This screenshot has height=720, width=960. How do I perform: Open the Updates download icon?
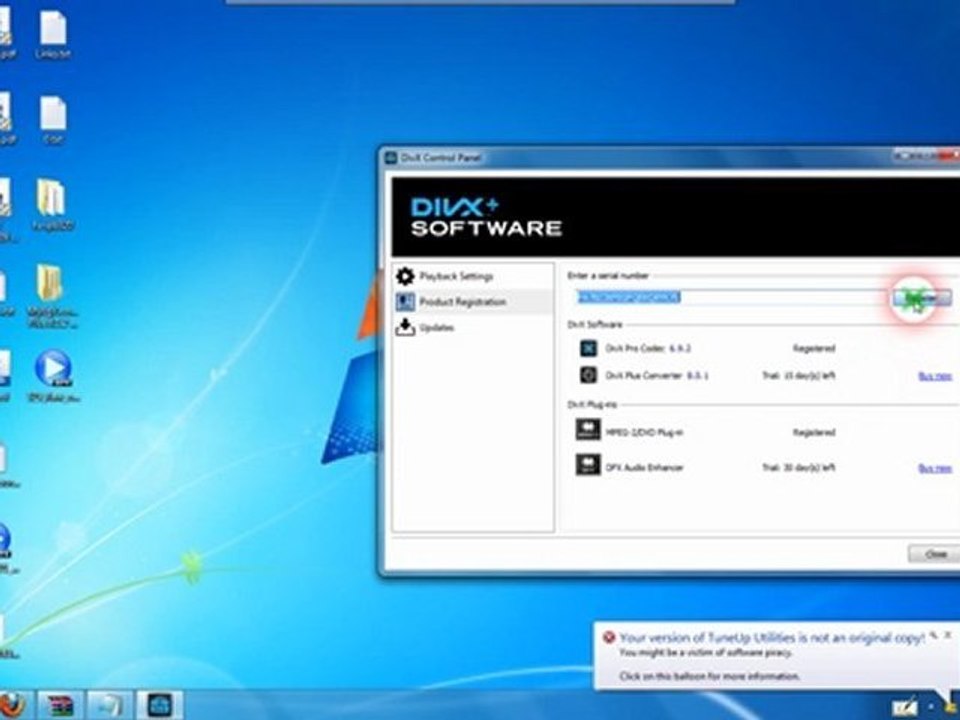click(x=405, y=327)
